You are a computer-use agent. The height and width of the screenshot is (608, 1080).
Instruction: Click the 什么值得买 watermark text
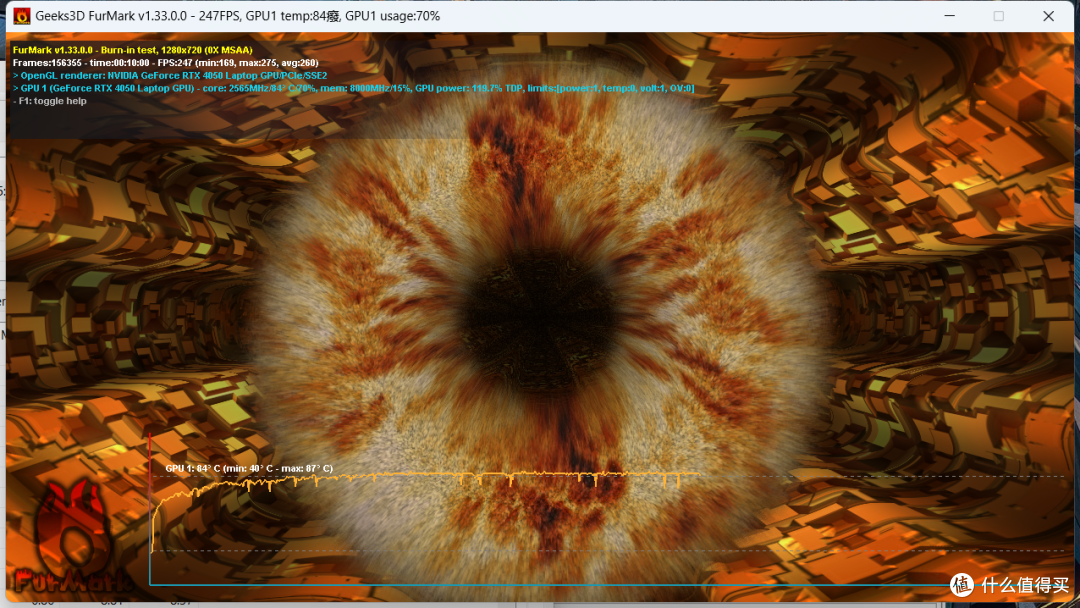[1025, 585]
